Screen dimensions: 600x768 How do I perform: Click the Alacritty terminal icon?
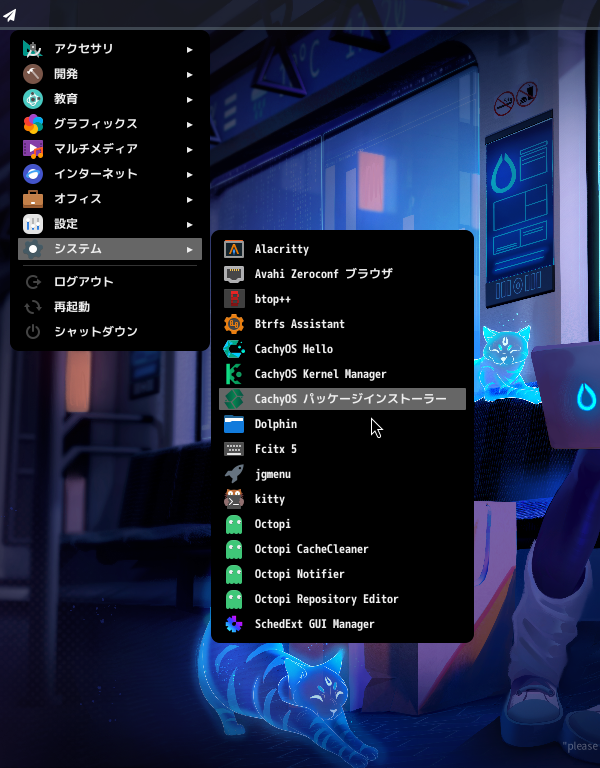pos(234,249)
